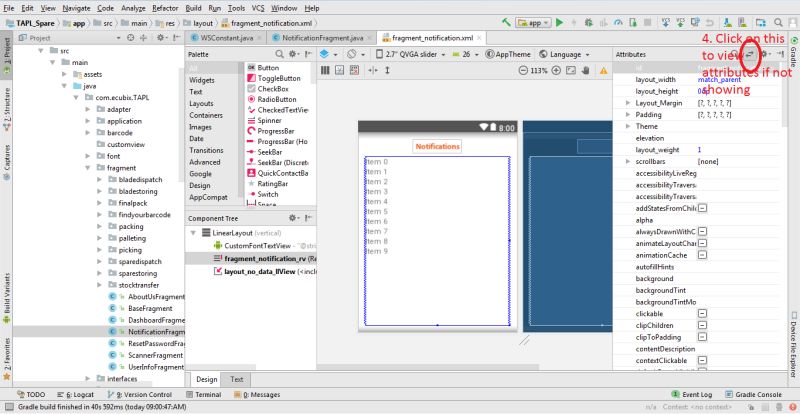Image resolution: width=800 pixels, height=414 pixels.
Task: Expand the assets folder in Project tree
Action: pyautogui.click(x=64, y=74)
